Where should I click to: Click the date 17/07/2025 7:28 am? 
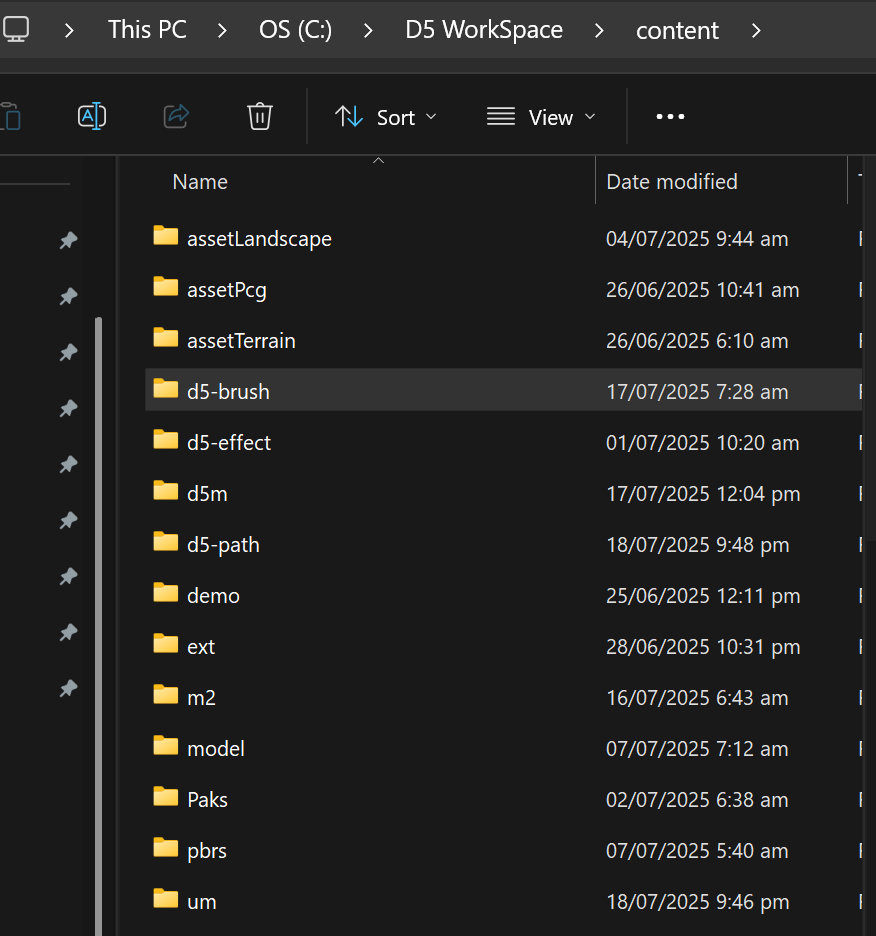tap(697, 392)
